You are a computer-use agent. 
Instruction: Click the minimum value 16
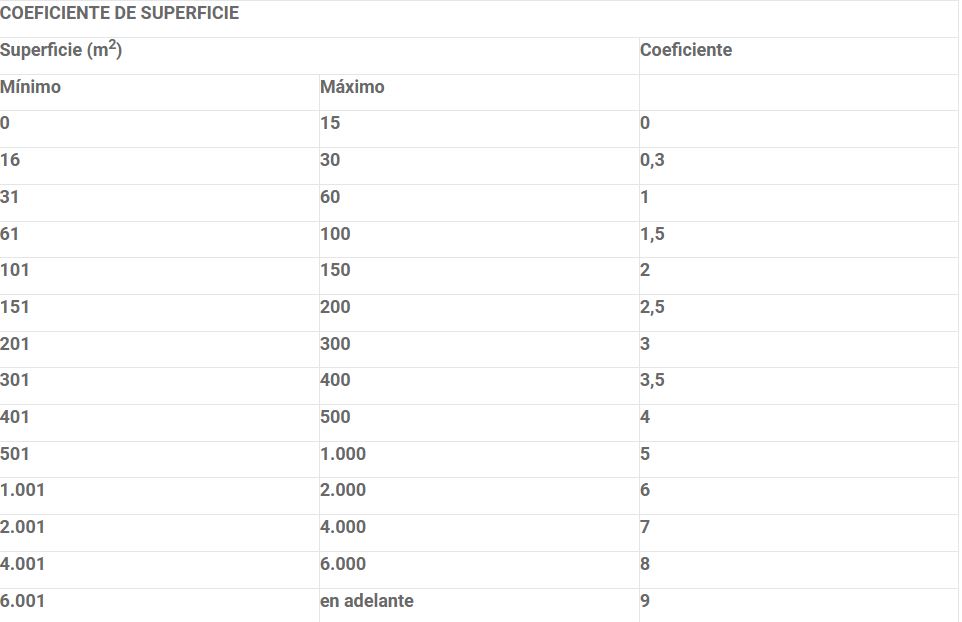coord(10,160)
